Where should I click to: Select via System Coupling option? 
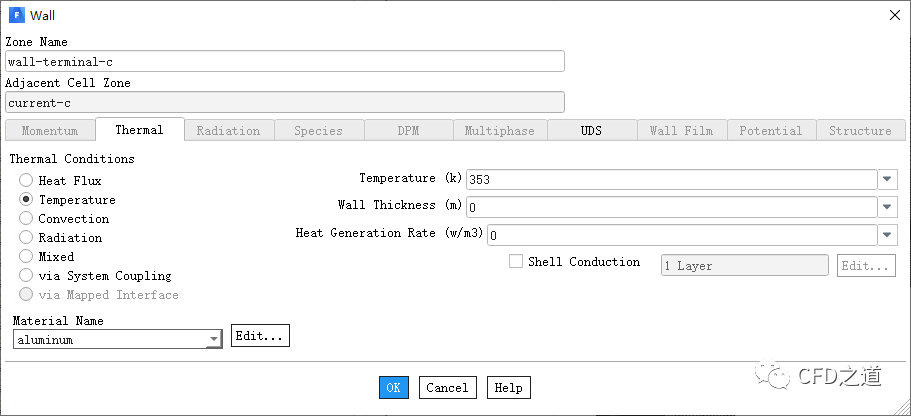[26, 276]
